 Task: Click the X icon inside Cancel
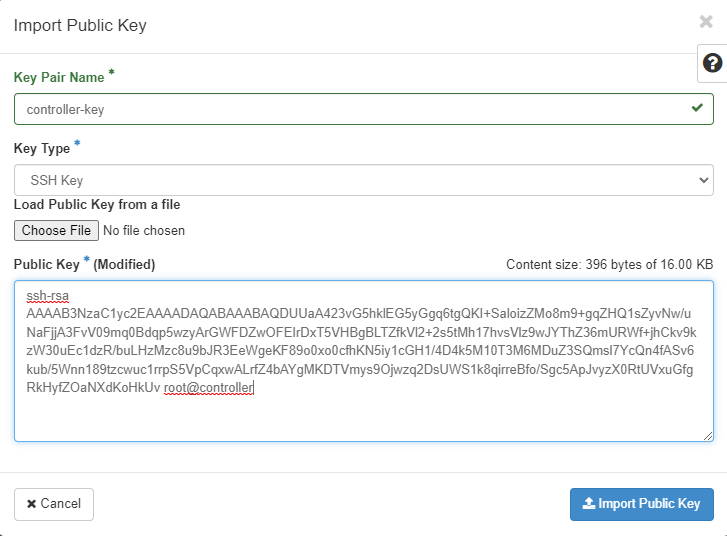tap(32, 504)
